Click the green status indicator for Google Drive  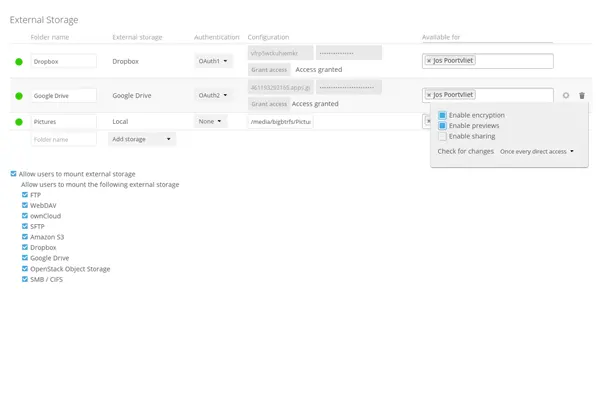coord(19,96)
